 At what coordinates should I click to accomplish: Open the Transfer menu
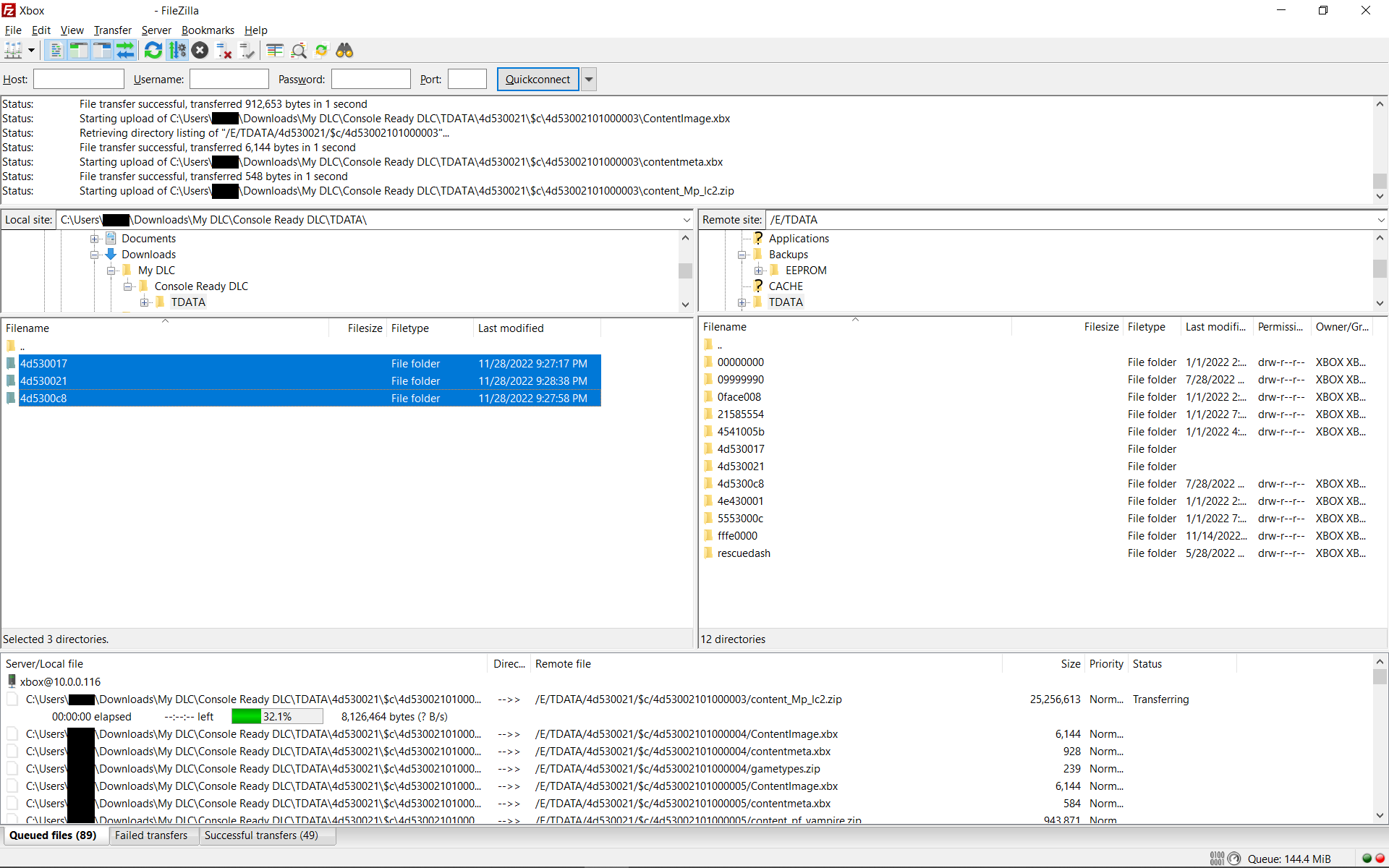pyautogui.click(x=112, y=30)
